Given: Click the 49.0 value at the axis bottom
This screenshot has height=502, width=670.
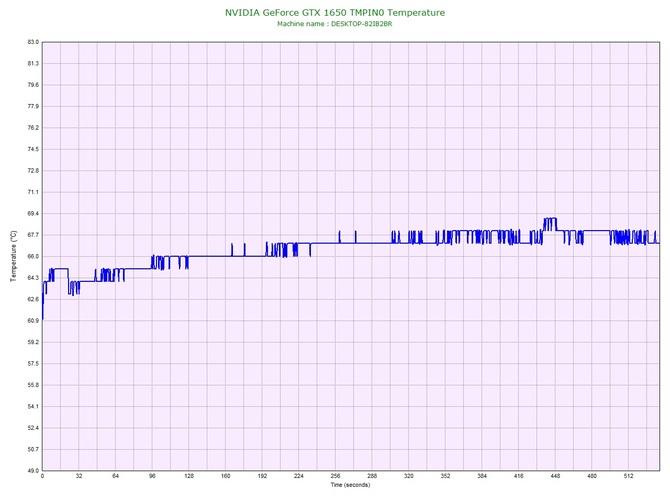Looking at the screenshot, I should click(33, 470).
